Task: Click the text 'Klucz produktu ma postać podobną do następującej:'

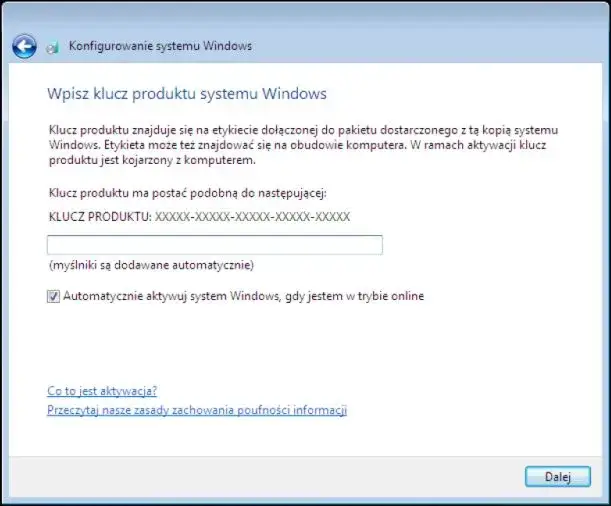Action: pyautogui.click(x=188, y=193)
